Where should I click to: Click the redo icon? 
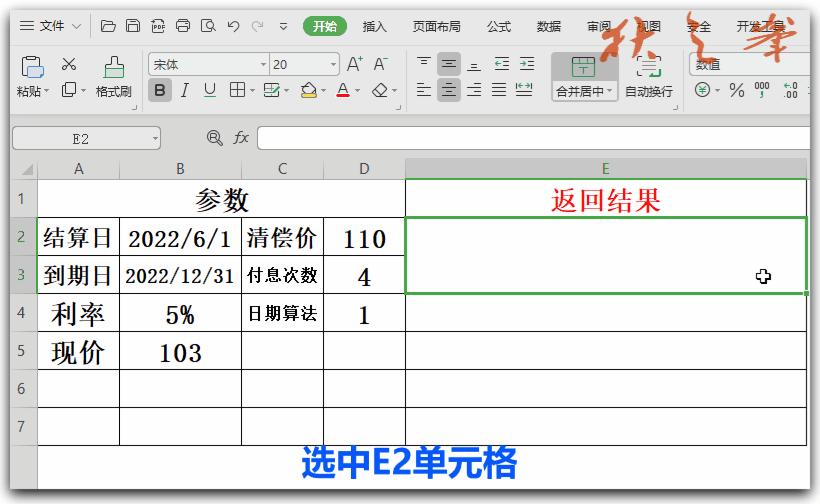click(257, 26)
